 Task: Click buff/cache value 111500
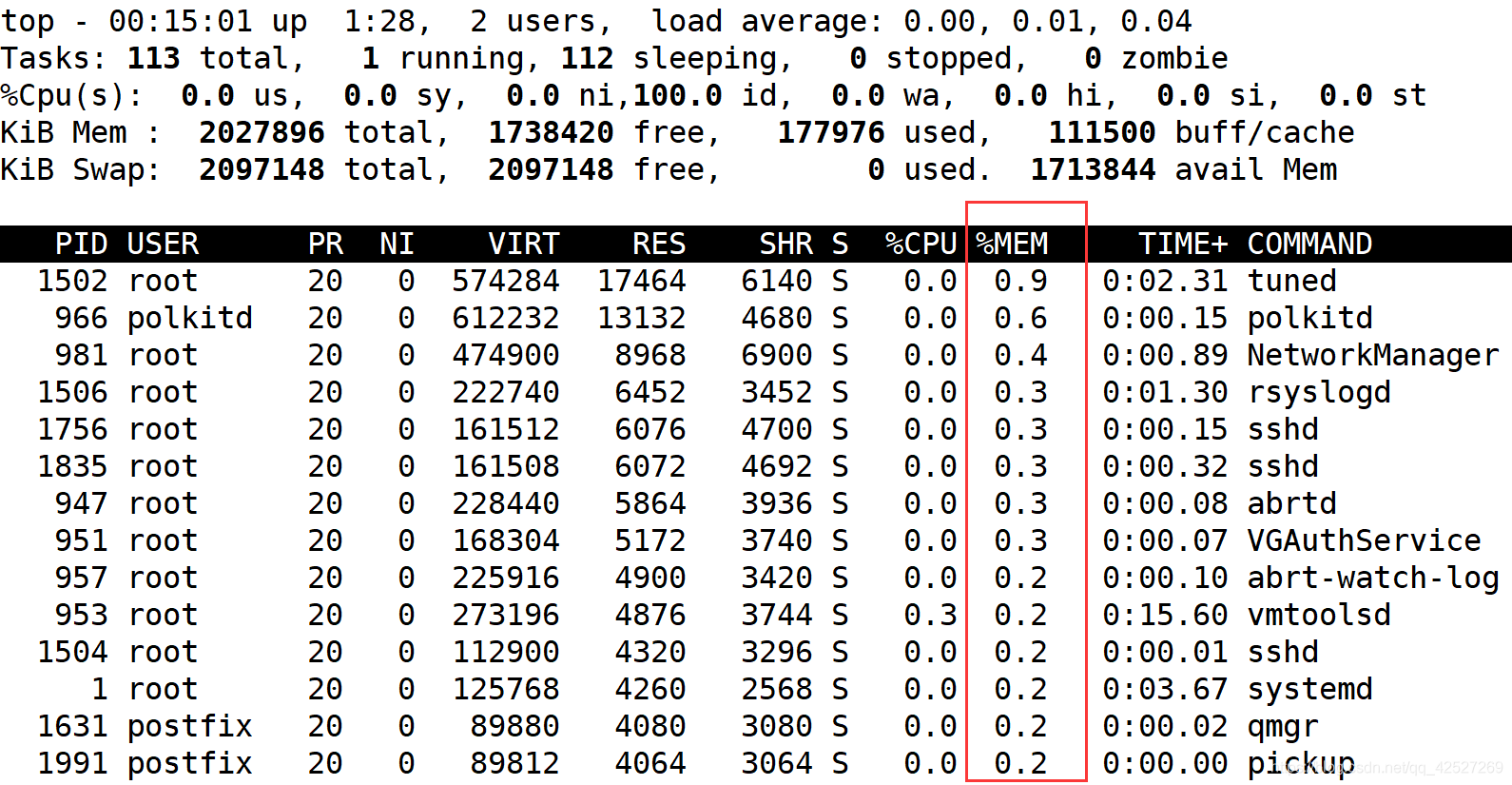click(x=1102, y=133)
